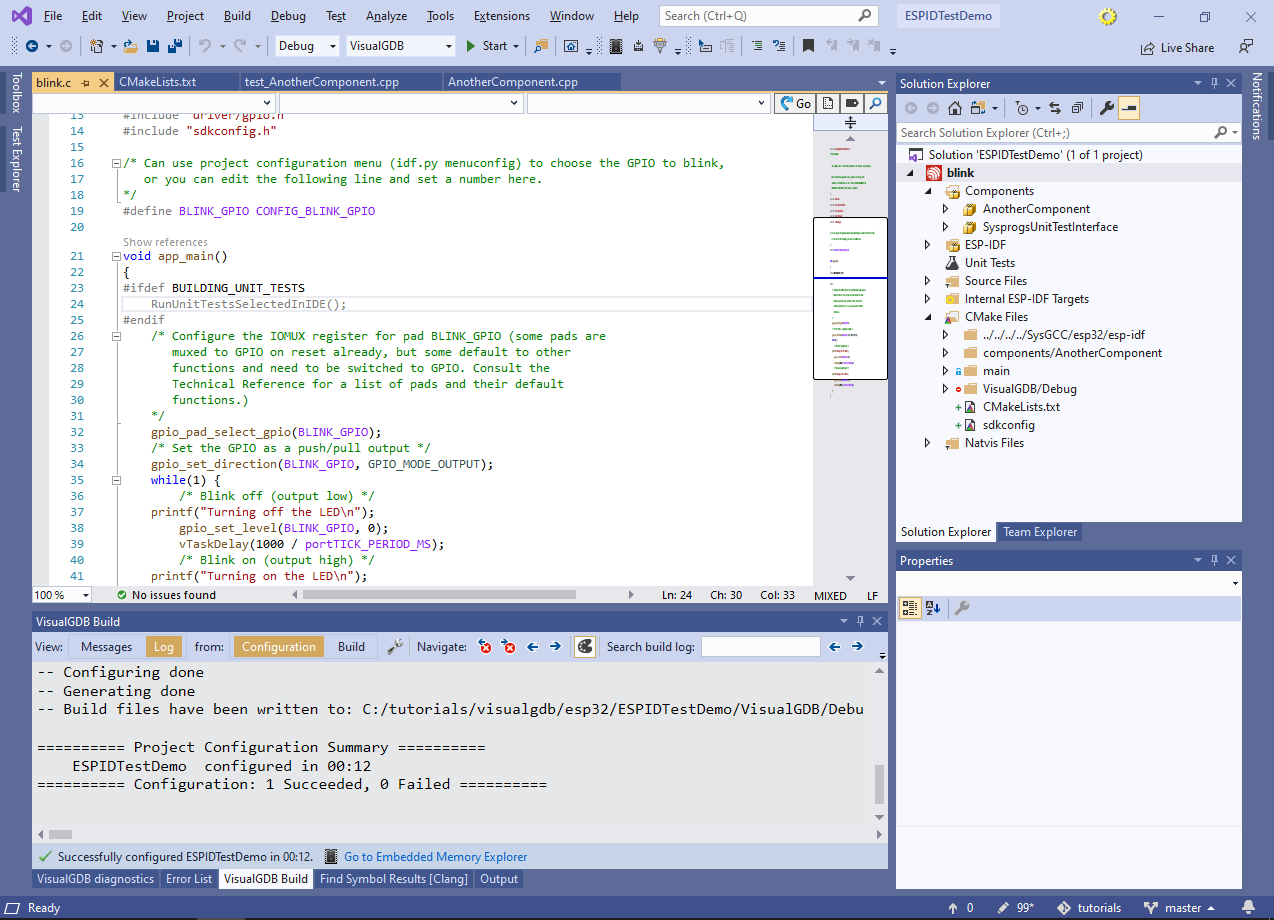Sort properties alphabetically icon
This screenshot has height=920, width=1274.
(933, 607)
